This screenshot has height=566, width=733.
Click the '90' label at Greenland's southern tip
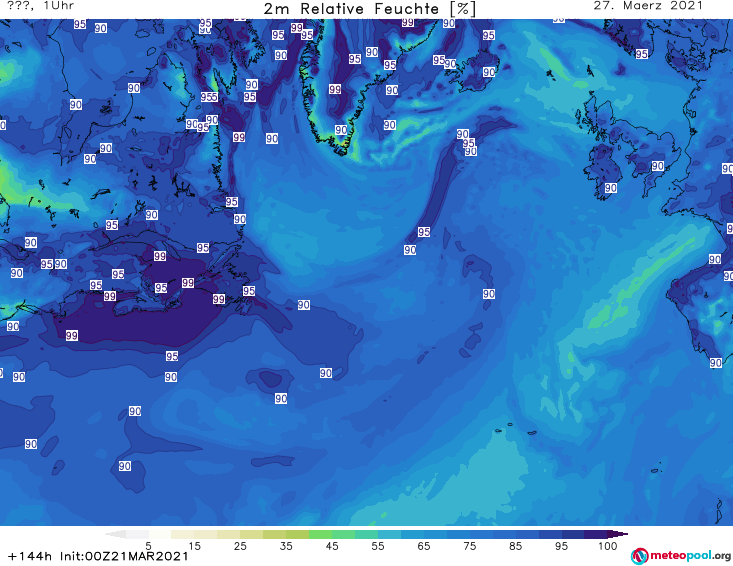pos(341,130)
